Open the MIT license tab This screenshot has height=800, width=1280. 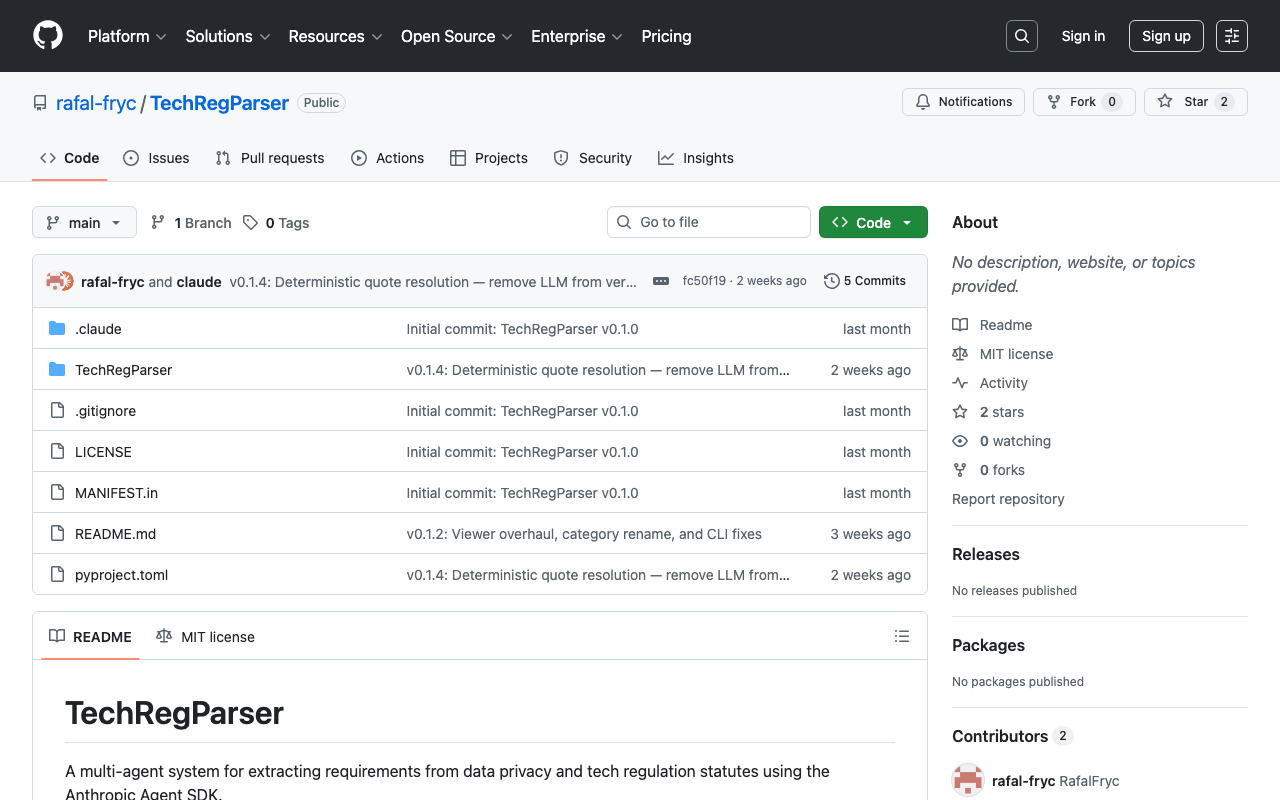pyautogui.click(x=206, y=637)
